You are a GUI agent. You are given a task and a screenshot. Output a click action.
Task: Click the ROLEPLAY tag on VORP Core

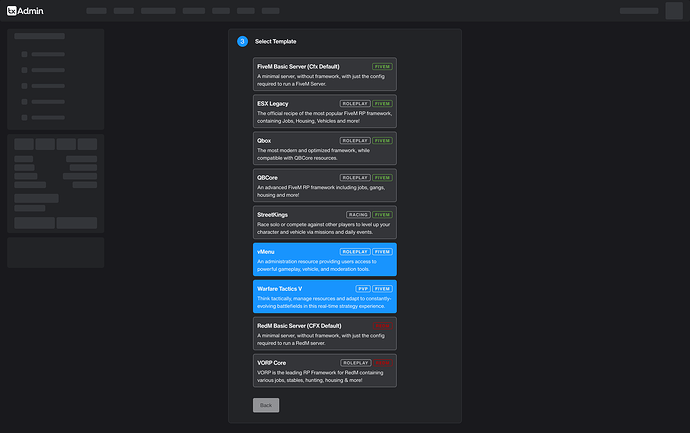(x=356, y=363)
